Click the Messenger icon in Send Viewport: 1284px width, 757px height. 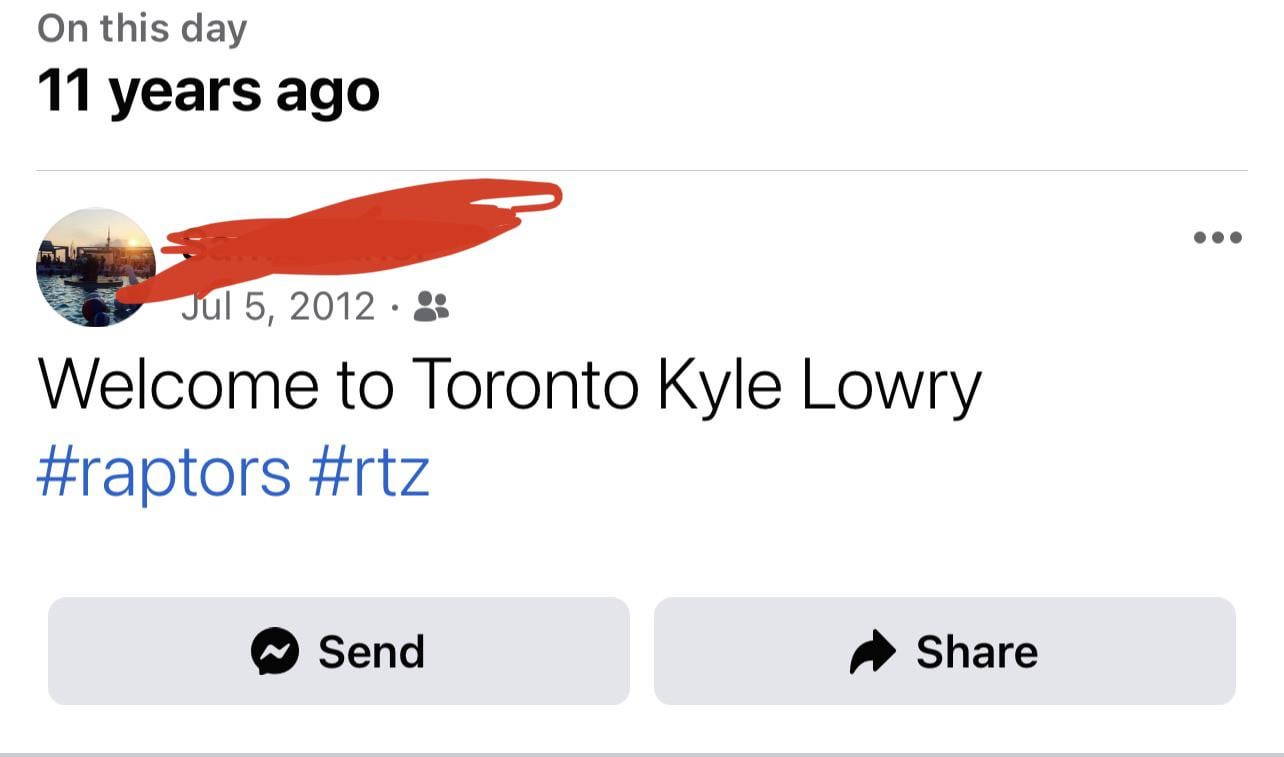(275, 652)
